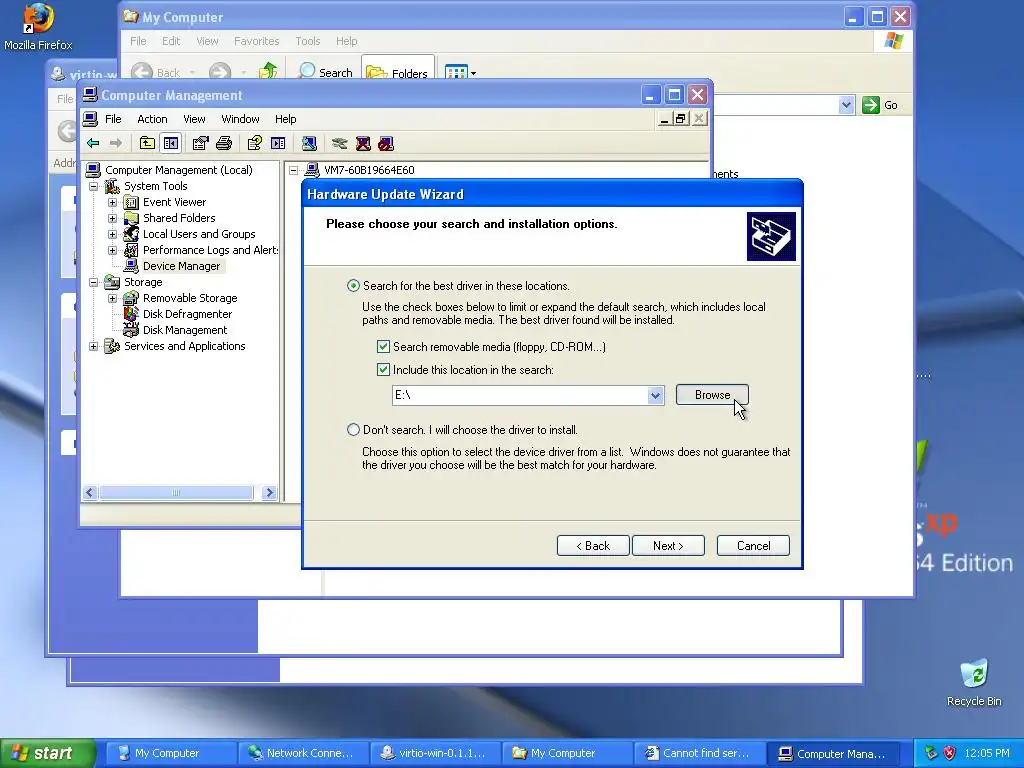The width and height of the screenshot is (1024, 768).
Task: Collapse the Storage tree node
Action: (x=94, y=282)
